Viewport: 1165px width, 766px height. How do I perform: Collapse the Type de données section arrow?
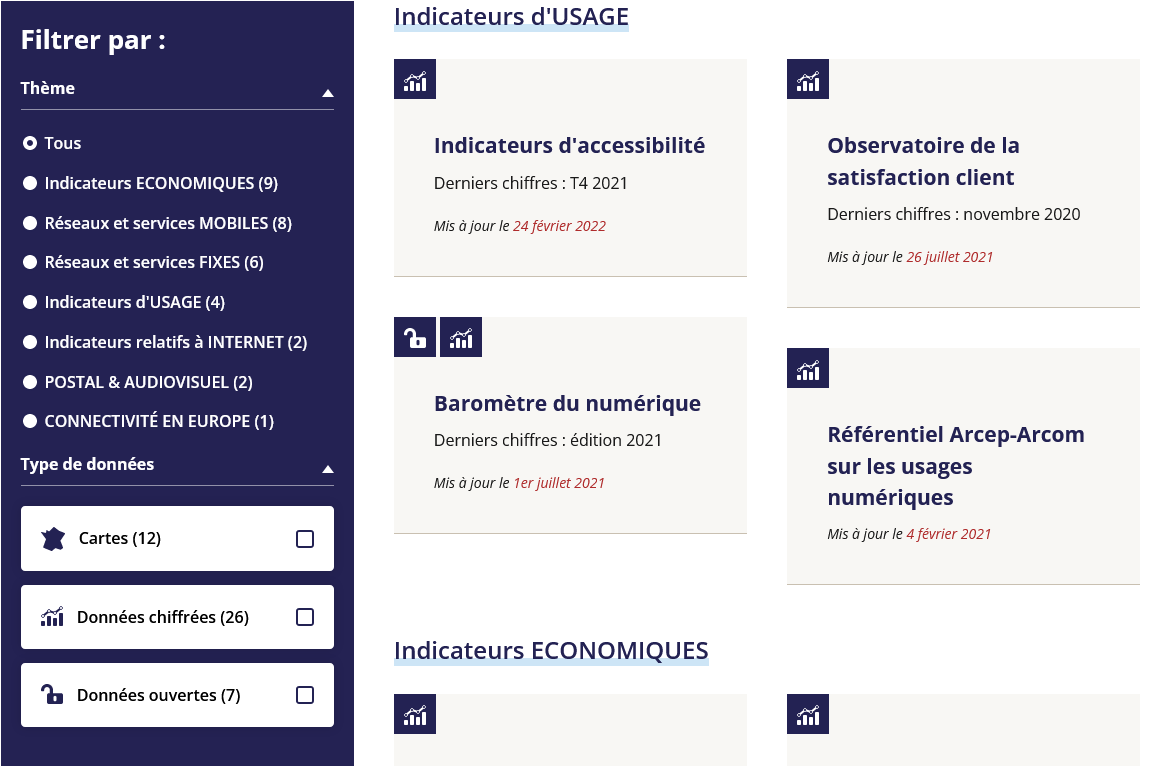[x=327, y=469]
